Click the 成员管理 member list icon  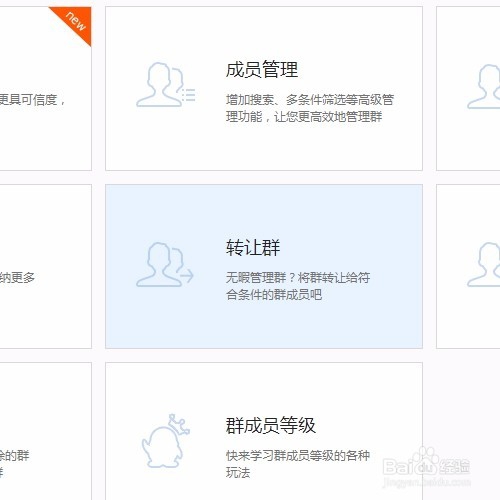pos(166,85)
